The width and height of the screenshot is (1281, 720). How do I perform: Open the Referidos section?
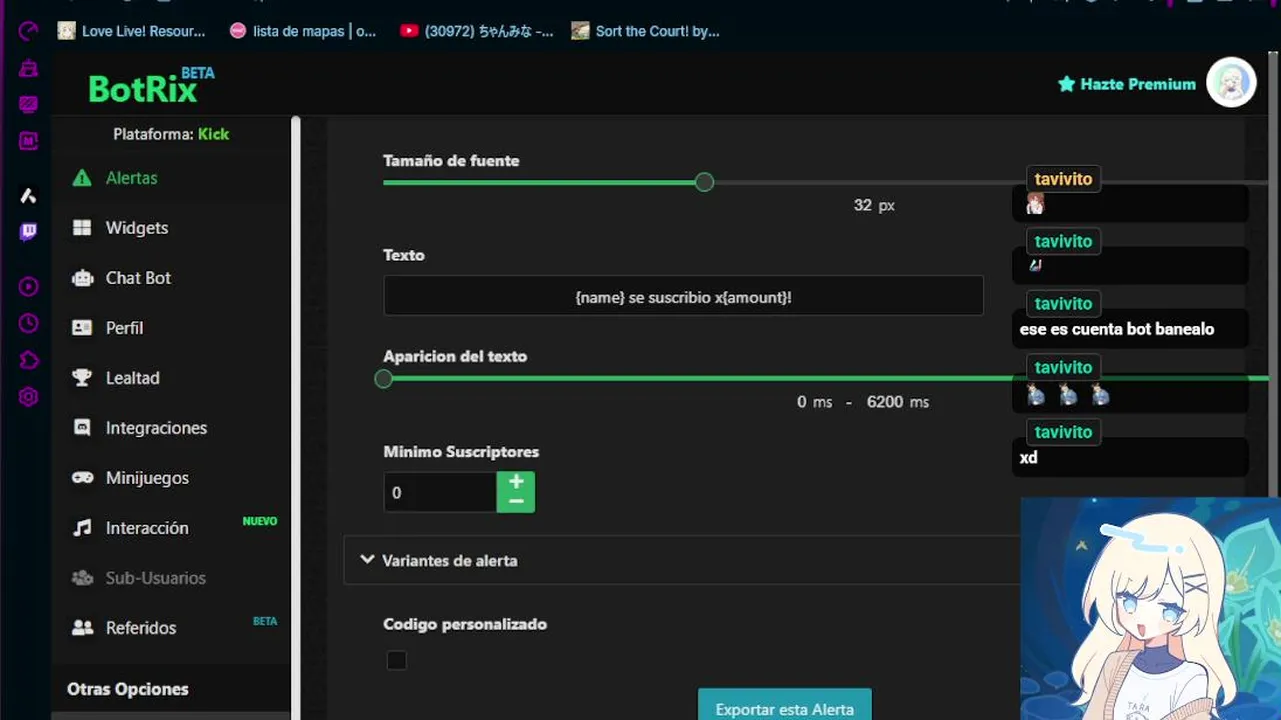click(x=141, y=628)
